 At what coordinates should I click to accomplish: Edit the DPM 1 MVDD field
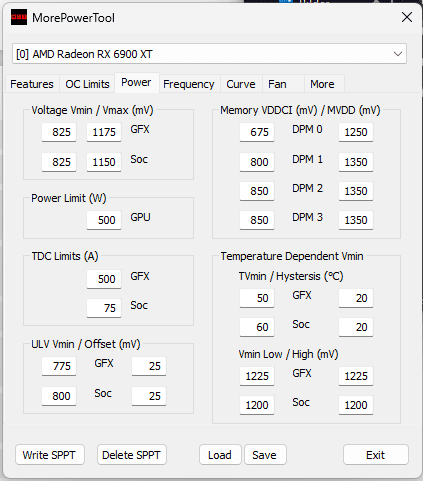click(356, 162)
